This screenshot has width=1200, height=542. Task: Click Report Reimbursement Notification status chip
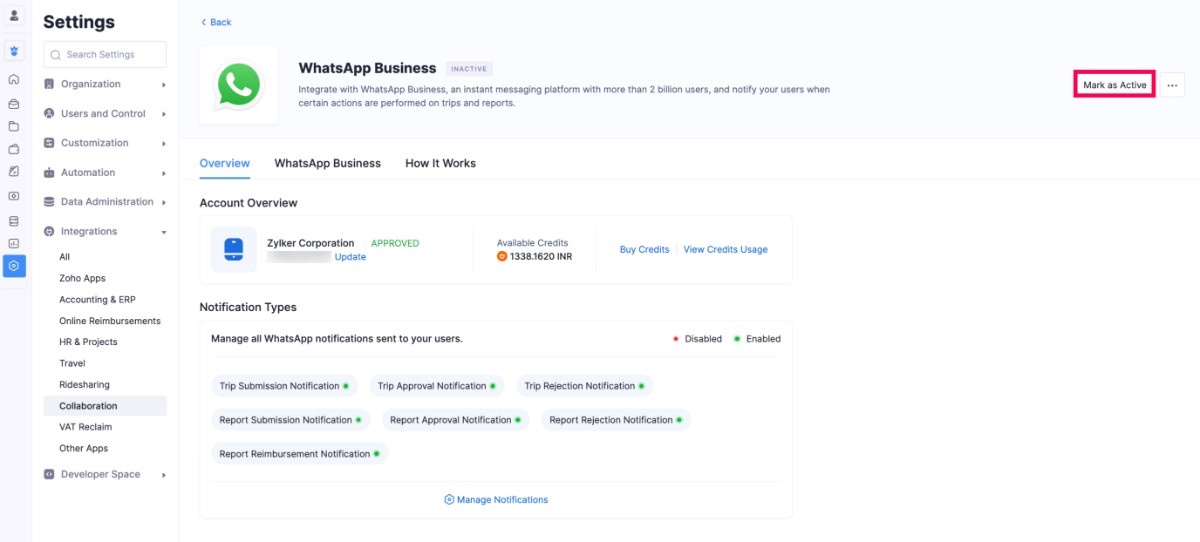pos(299,454)
